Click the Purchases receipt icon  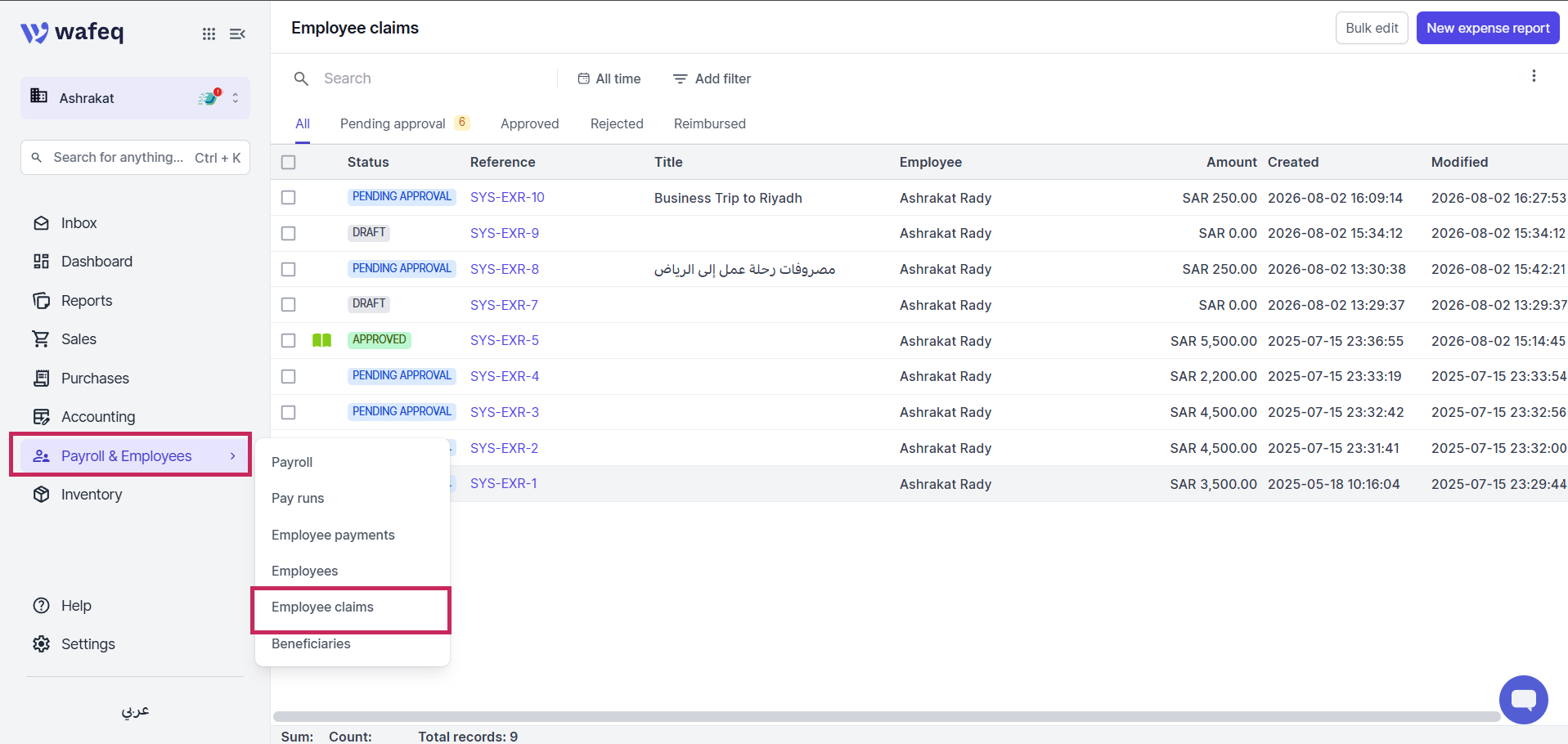coord(41,378)
